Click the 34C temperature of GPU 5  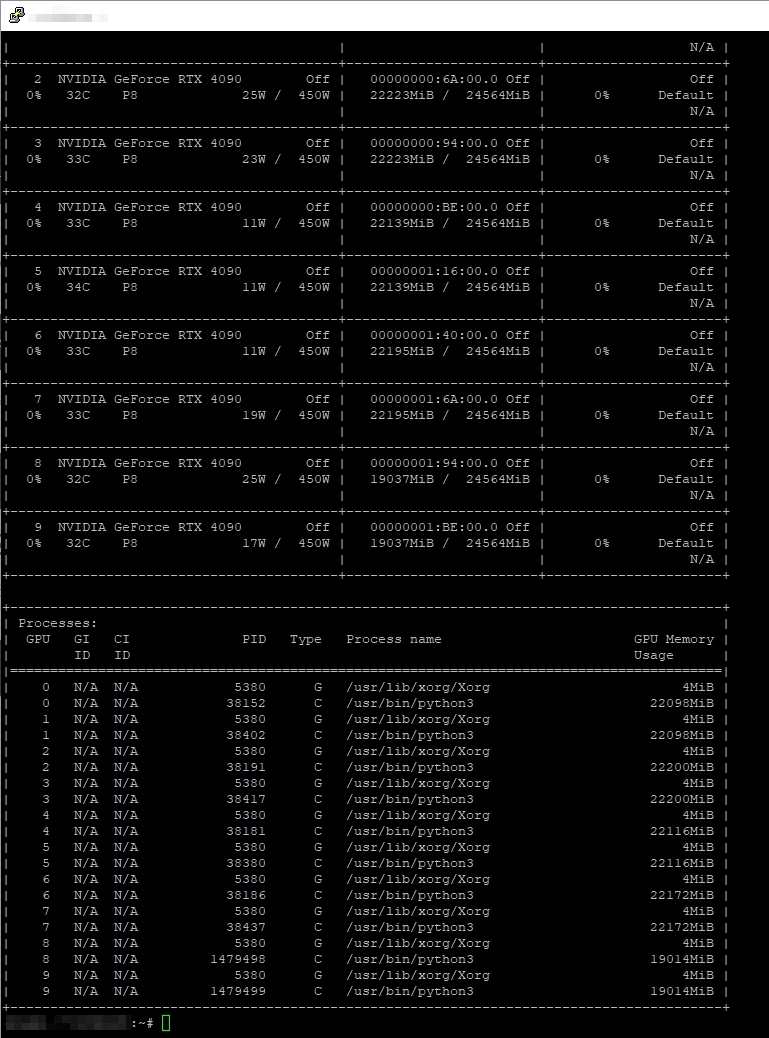coord(78,287)
